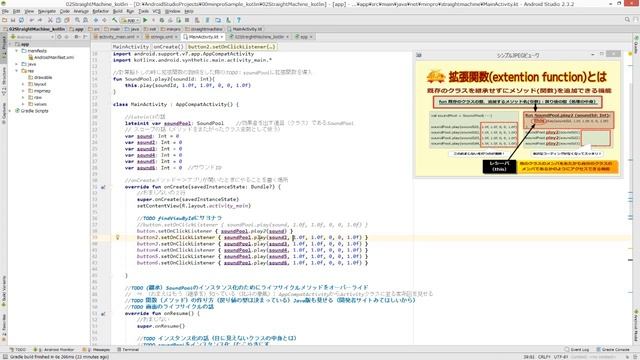Open the File menu
This screenshot has height=360, width=640.
5,11
